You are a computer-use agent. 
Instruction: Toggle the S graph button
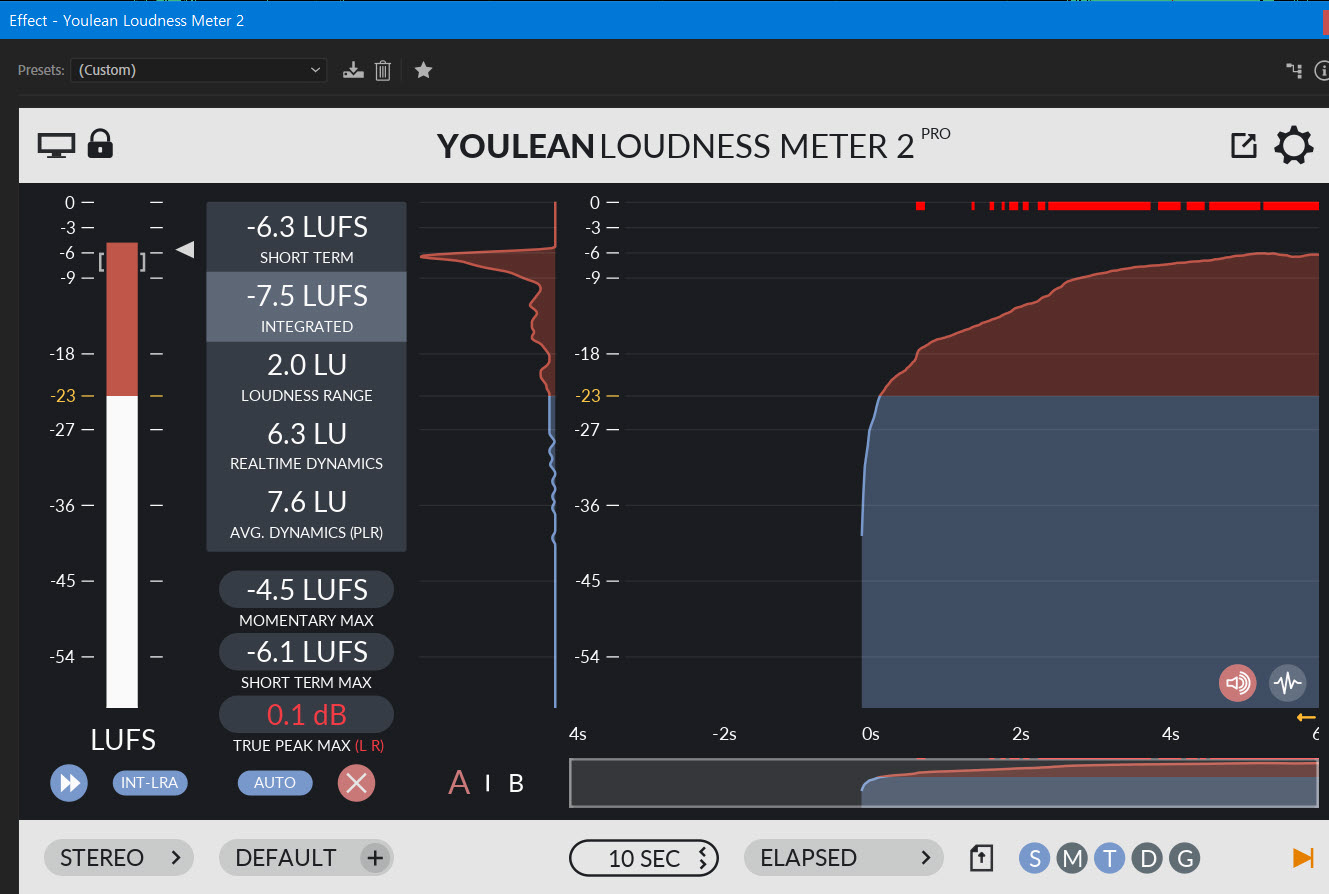[x=1034, y=858]
